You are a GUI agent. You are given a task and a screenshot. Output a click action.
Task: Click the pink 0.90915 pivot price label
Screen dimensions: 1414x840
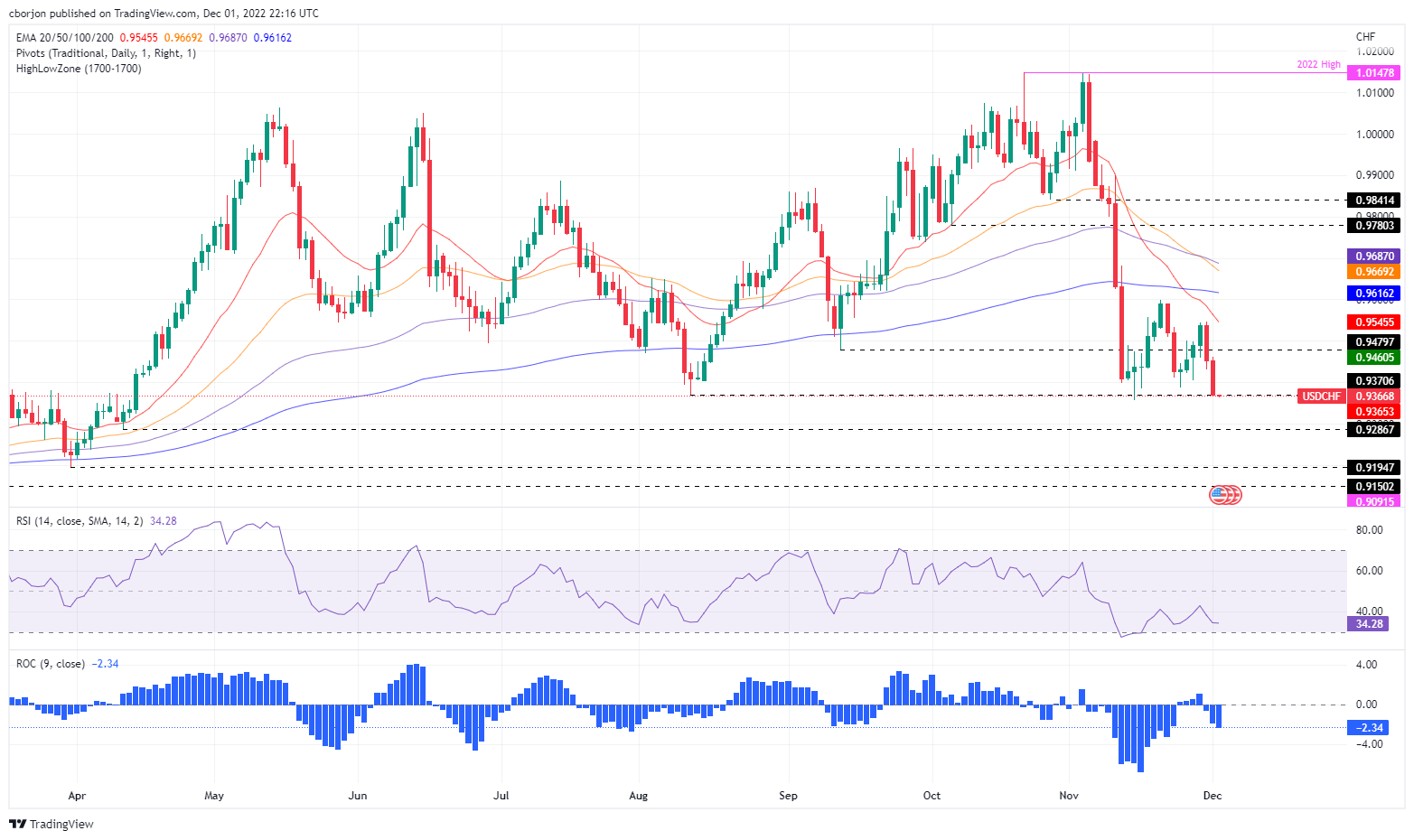(x=1374, y=501)
